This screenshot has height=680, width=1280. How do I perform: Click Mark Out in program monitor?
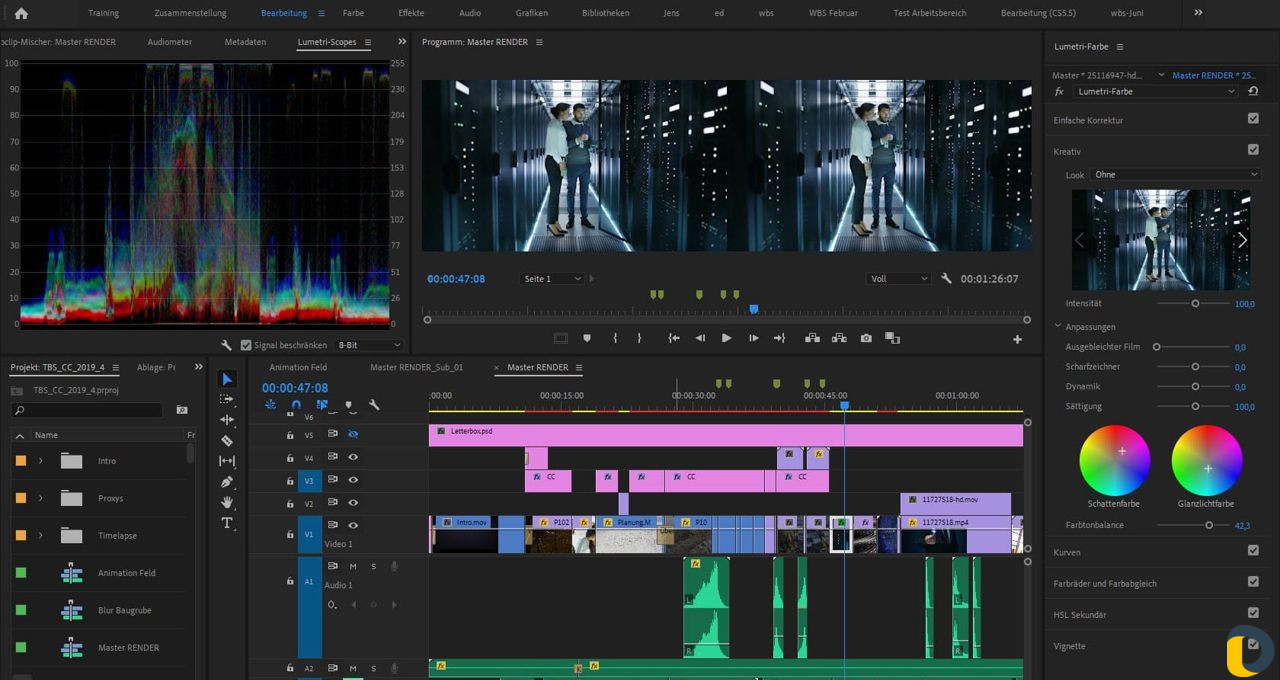click(640, 338)
